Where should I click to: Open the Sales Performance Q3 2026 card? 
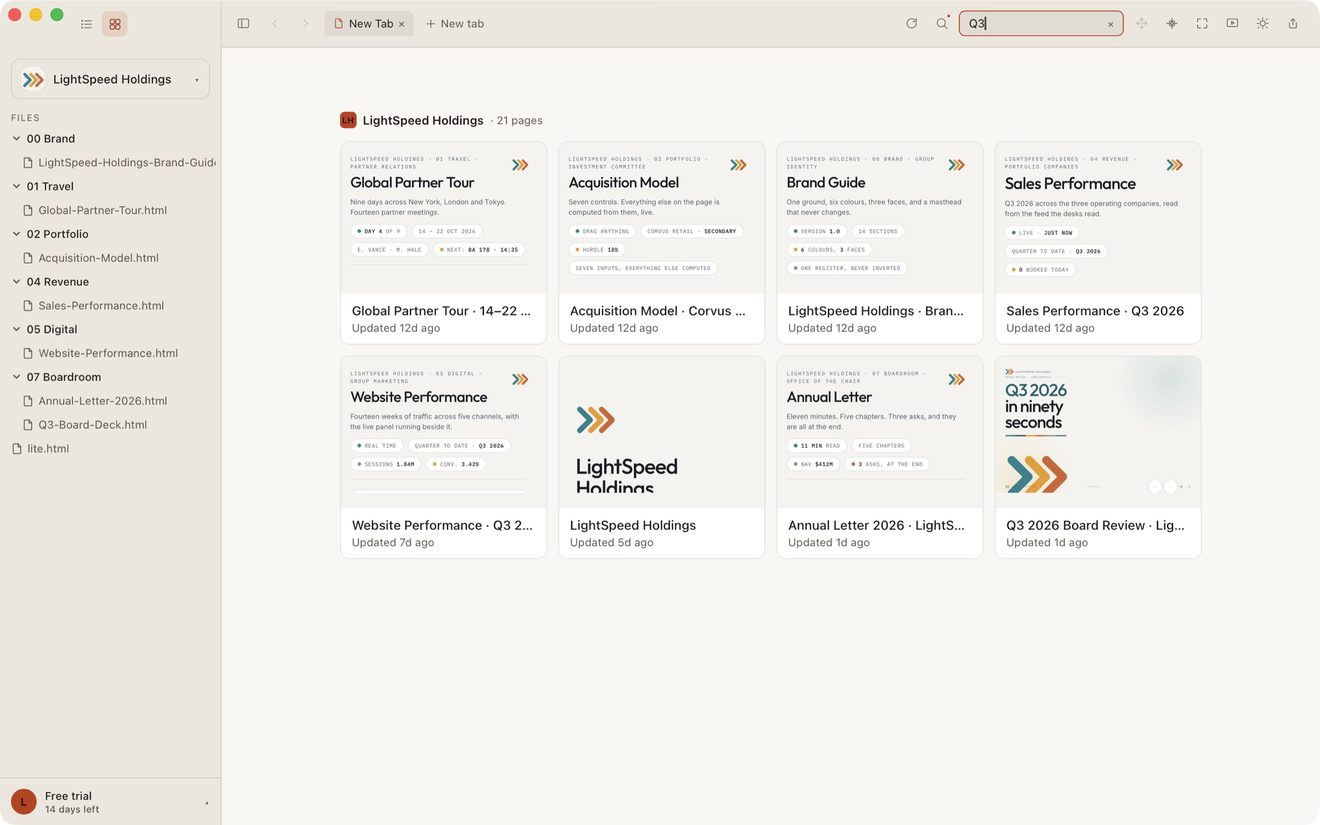(1098, 243)
